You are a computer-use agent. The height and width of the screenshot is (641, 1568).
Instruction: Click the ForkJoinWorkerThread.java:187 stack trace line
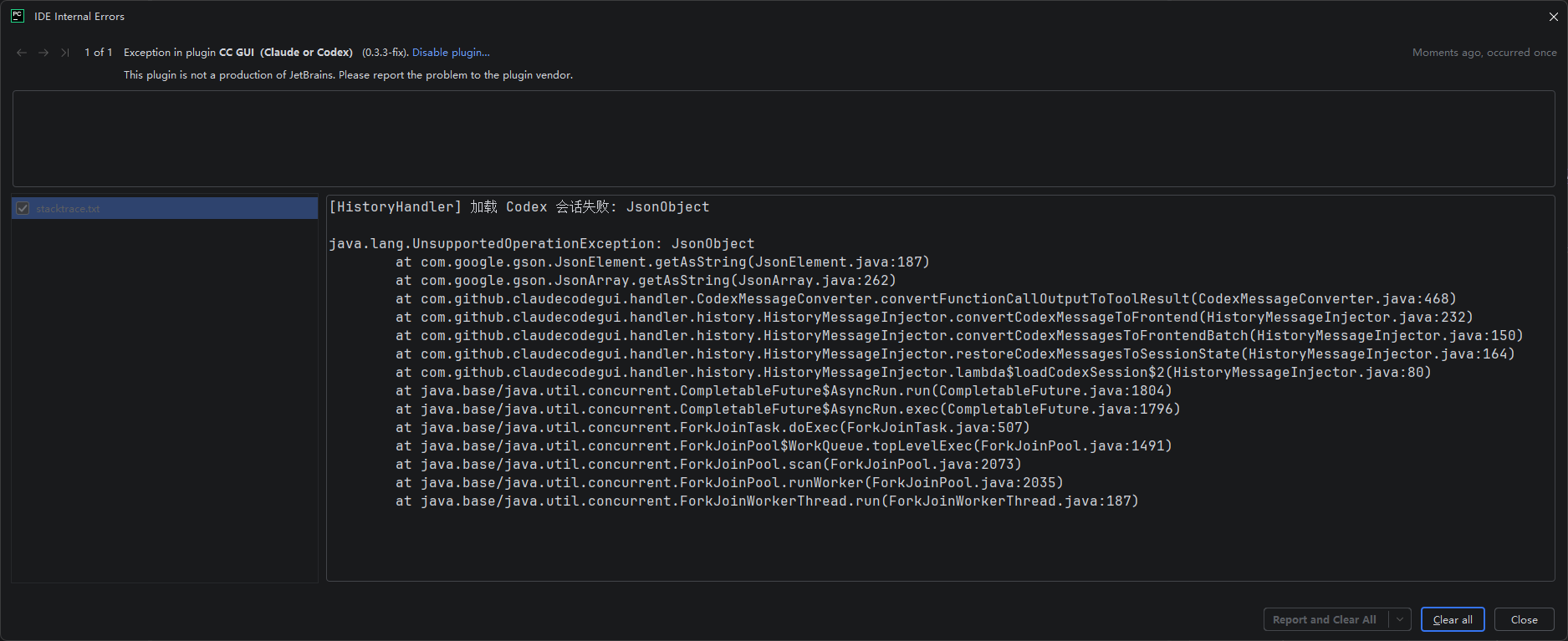767,501
